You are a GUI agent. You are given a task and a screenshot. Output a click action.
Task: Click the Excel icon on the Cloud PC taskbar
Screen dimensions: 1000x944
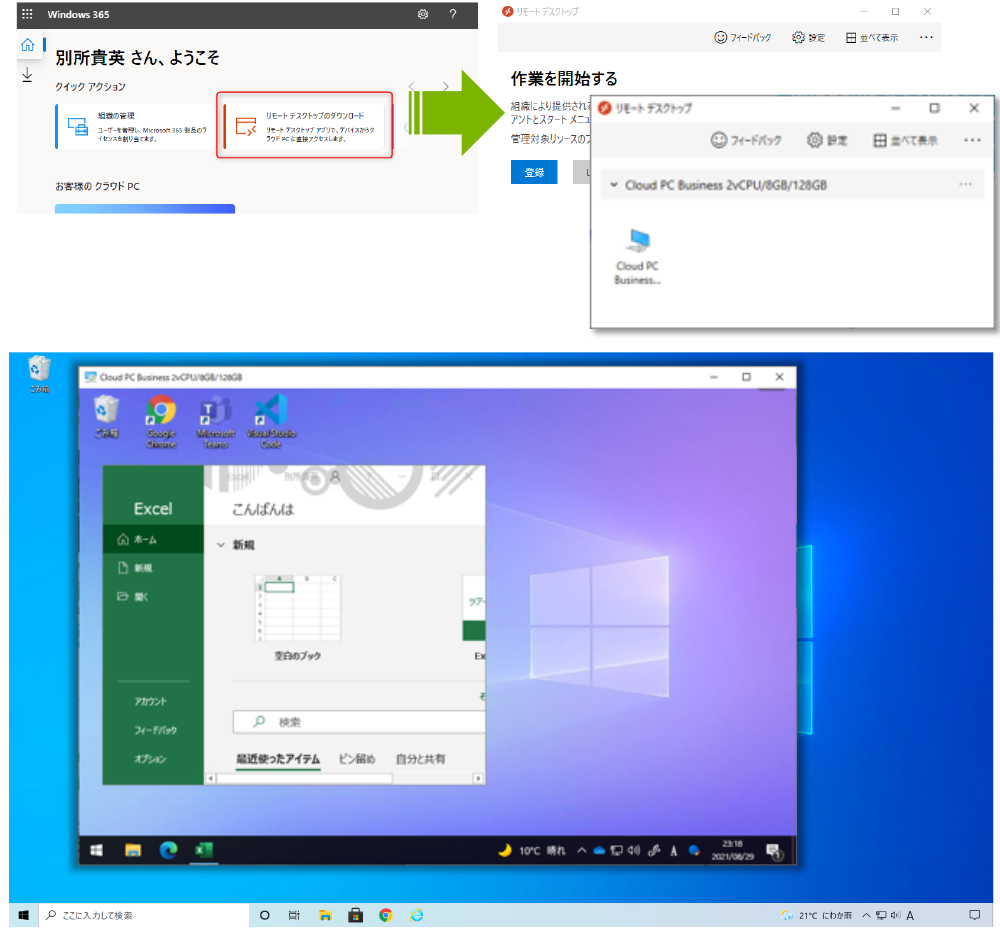click(x=203, y=850)
